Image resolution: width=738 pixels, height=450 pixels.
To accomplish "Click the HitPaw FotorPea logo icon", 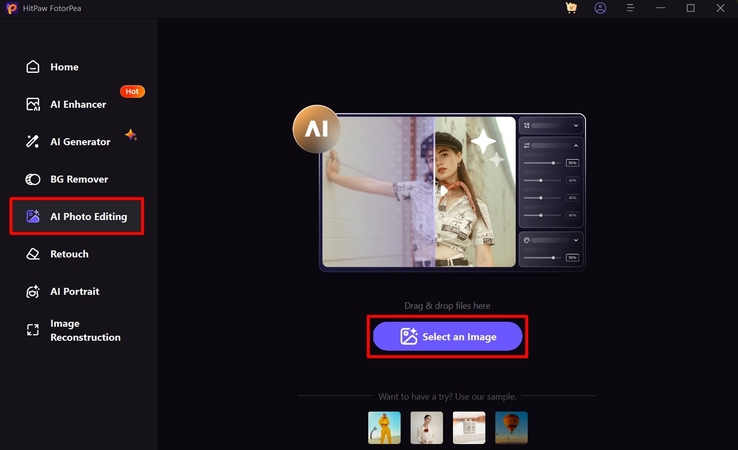I will (12, 8).
